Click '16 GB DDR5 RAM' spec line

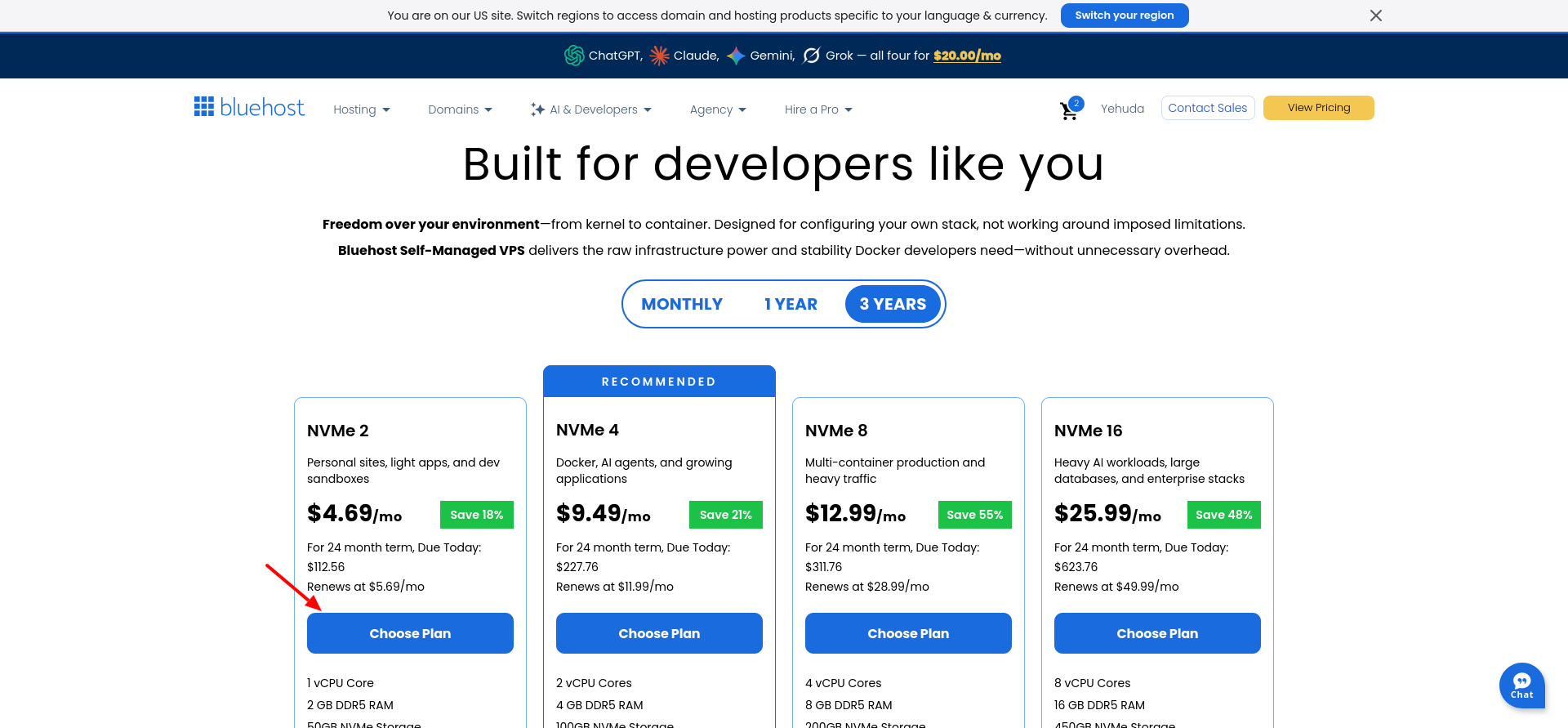[x=1099, y=705]
